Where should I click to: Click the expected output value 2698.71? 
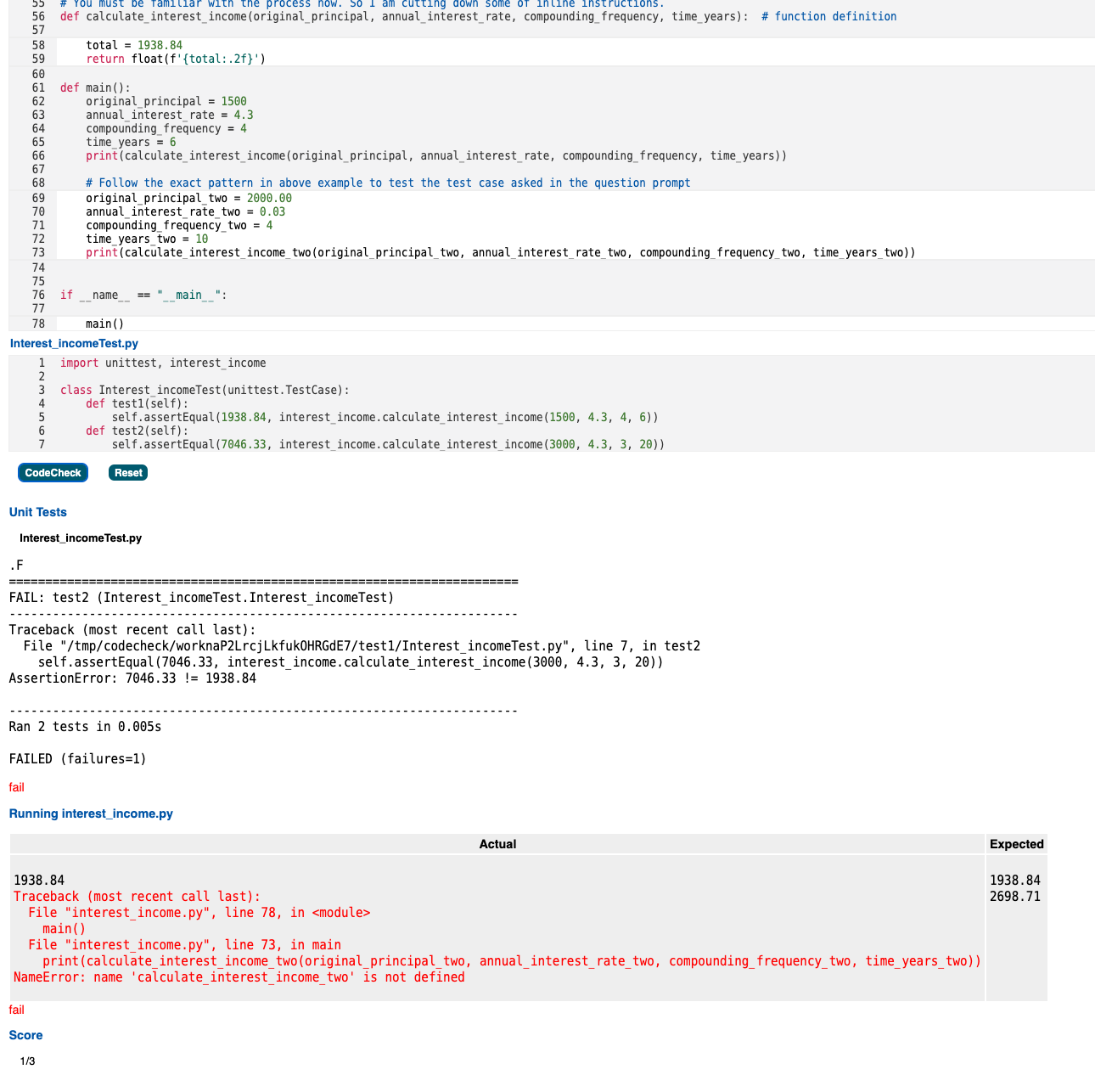(1015, 896)
